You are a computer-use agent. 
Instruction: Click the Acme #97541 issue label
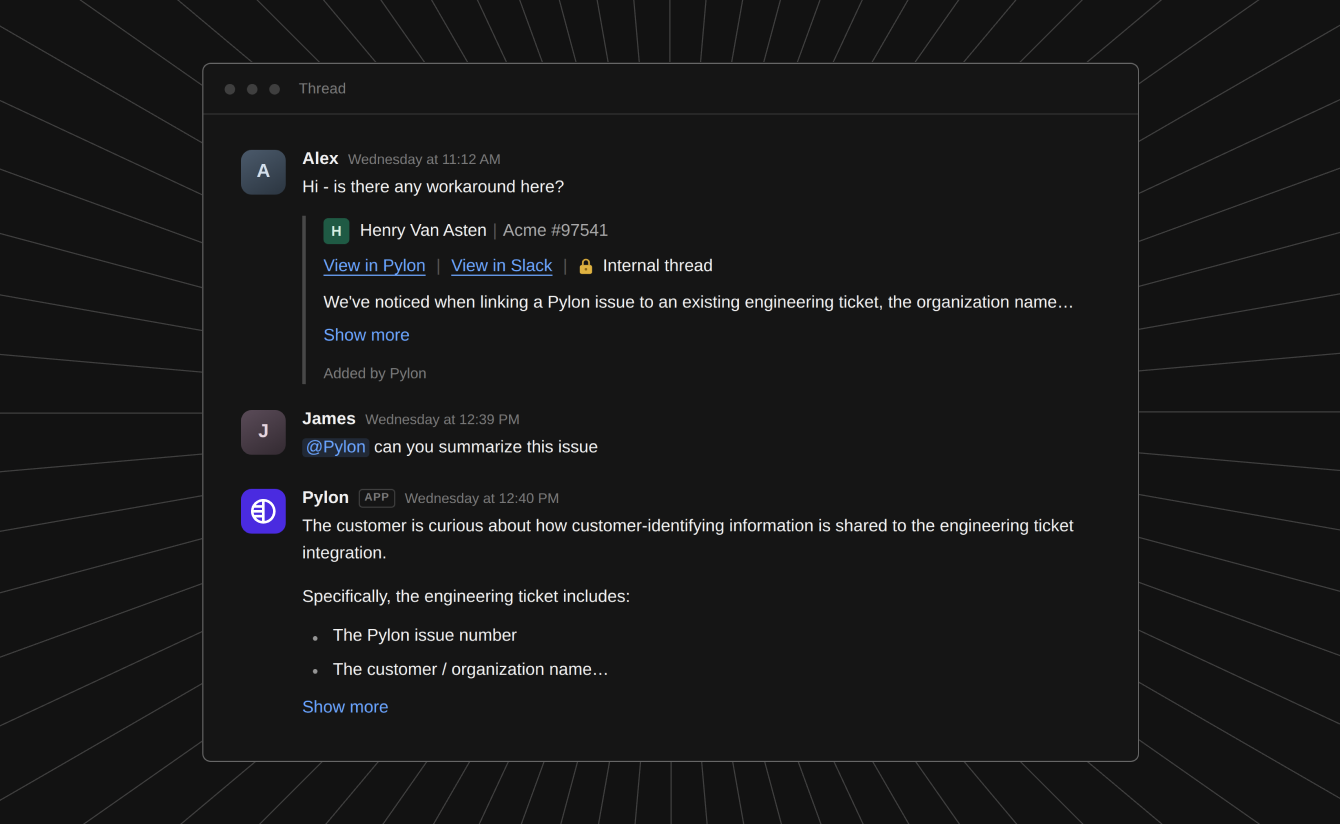point(555,231)
